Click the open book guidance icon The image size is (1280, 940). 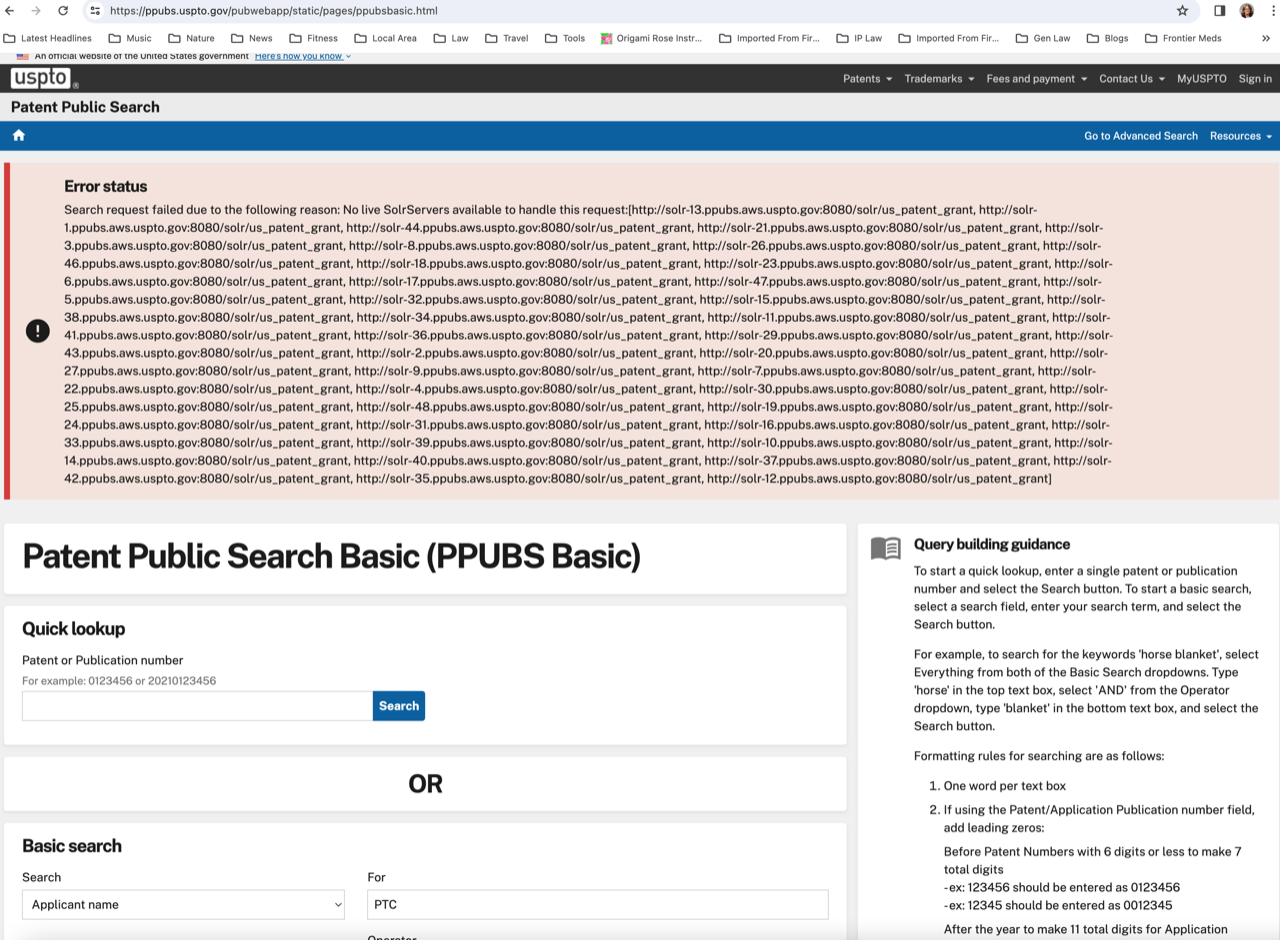(885, 548)
